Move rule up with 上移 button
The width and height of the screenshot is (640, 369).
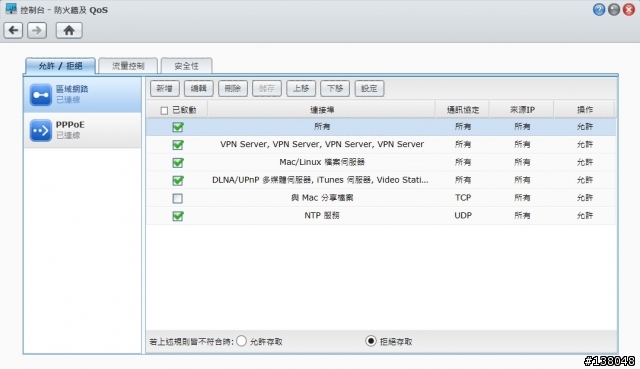click(301, 89)
